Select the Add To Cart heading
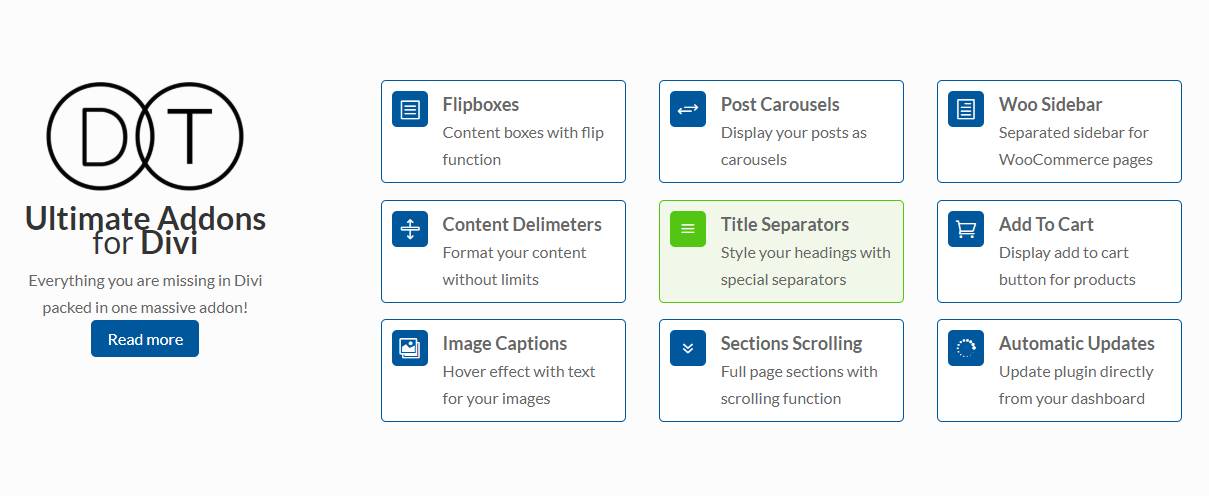The image size is (1209, 496). [x=1046, y=224]
